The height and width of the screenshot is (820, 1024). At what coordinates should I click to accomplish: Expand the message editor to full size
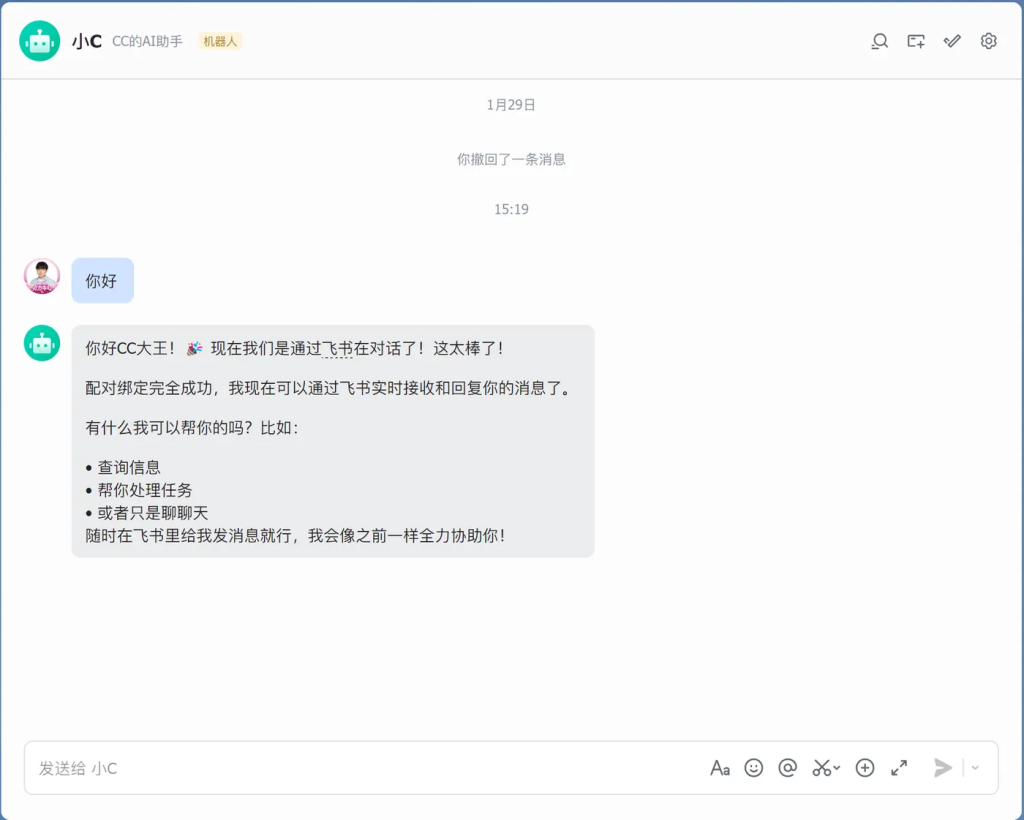[x=899, y=768]
